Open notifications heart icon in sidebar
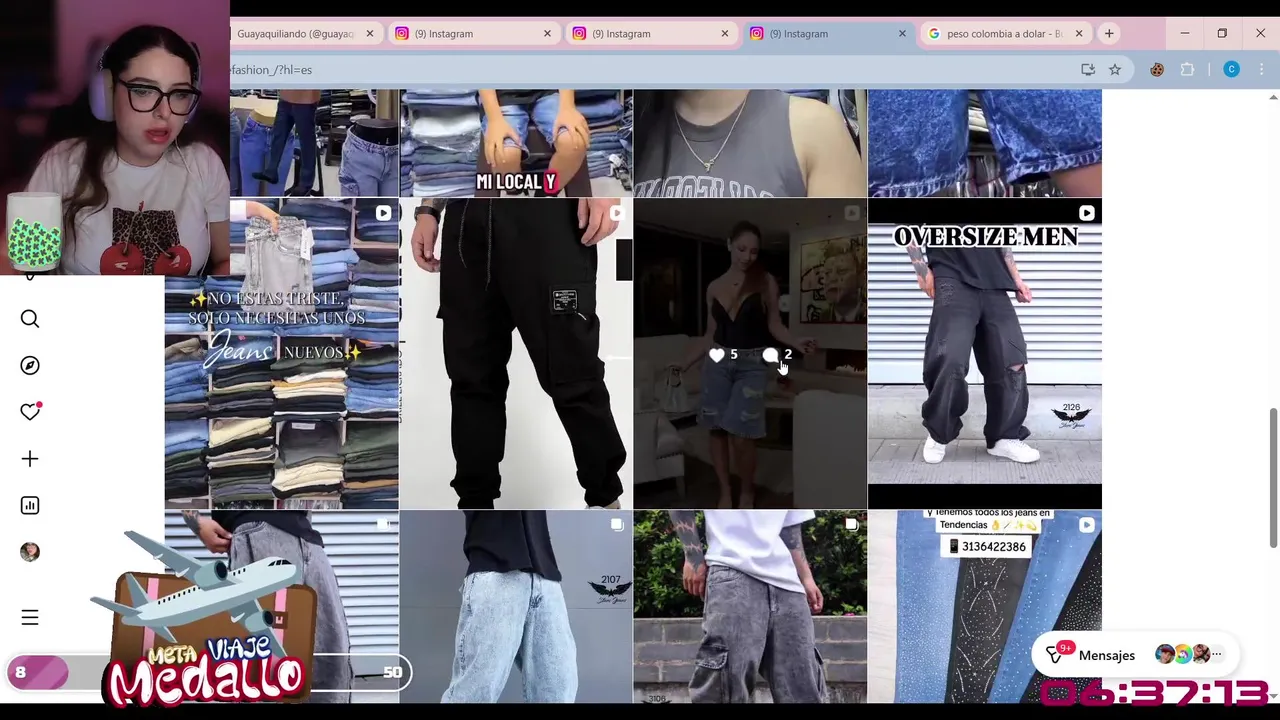The image size is (1280, 720). [x=30, y=412]
